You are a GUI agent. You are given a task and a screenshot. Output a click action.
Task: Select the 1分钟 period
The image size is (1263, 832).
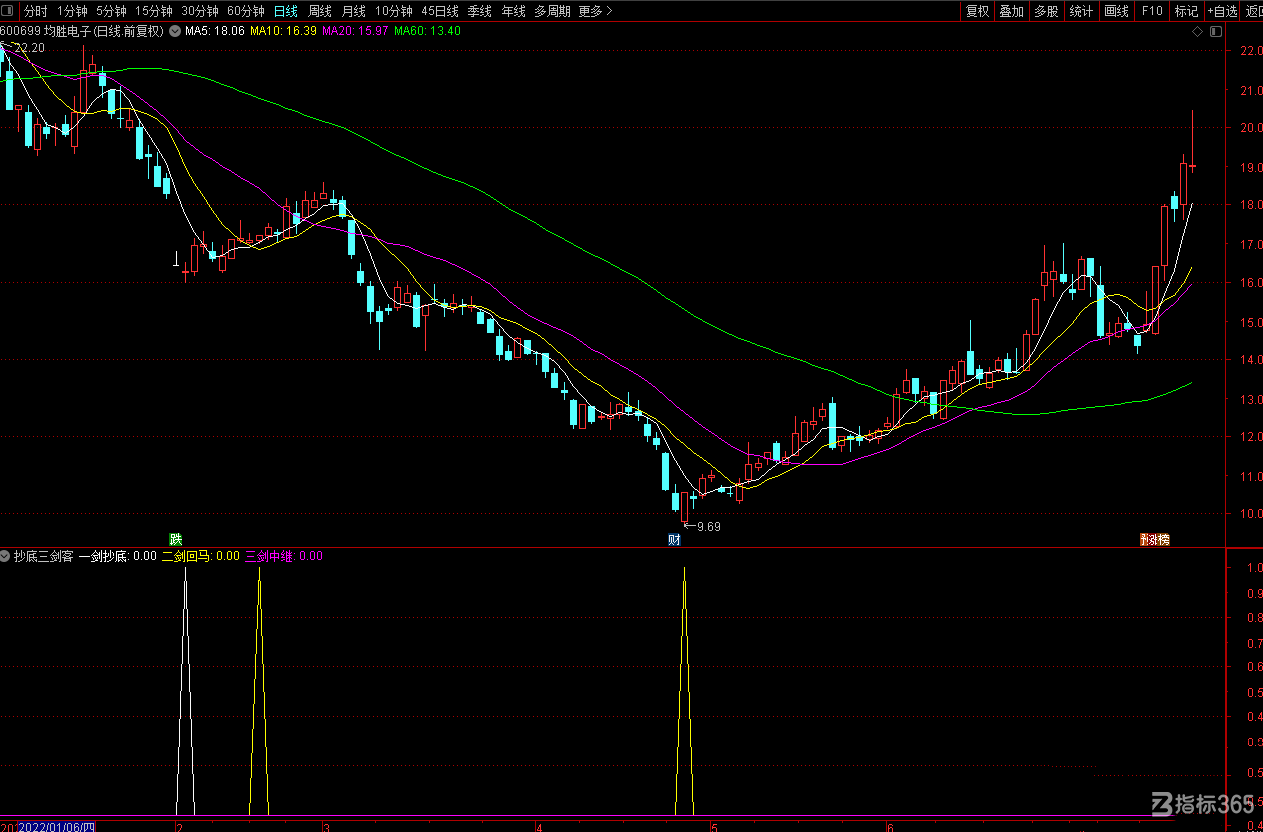coord(72,11)
